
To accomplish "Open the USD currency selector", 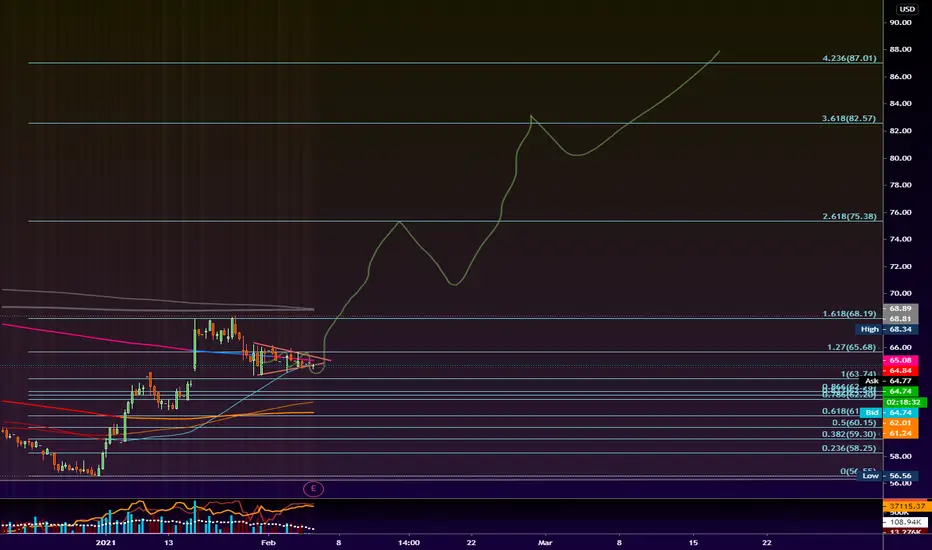I will pyautogui.click(x=907, y=9).
